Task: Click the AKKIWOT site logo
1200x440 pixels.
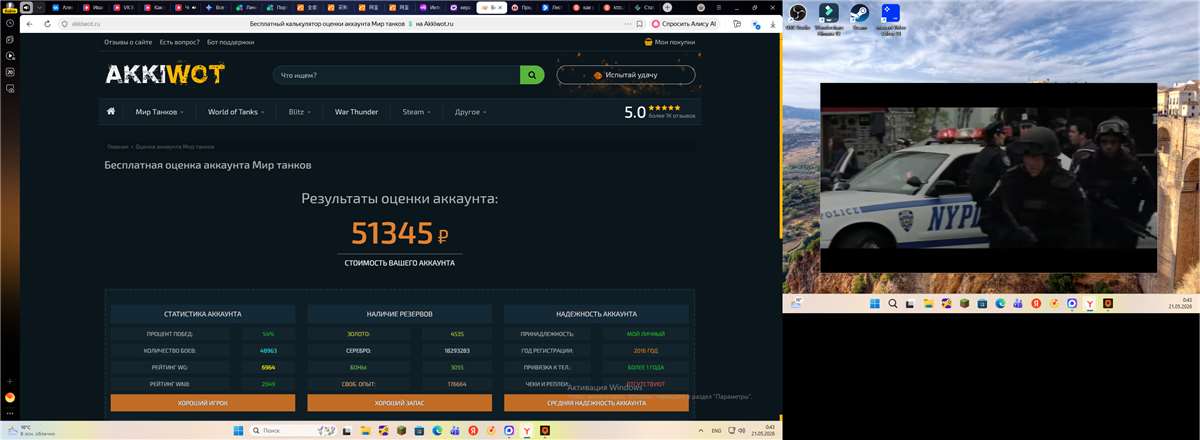Action: 165,74
